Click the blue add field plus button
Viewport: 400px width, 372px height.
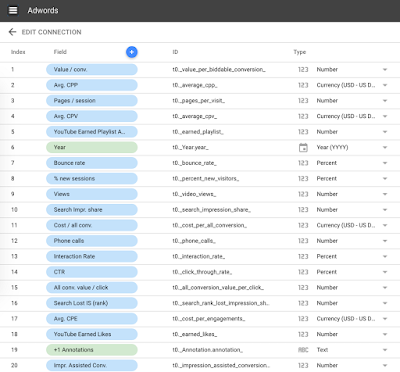click(x=132, y=52)
